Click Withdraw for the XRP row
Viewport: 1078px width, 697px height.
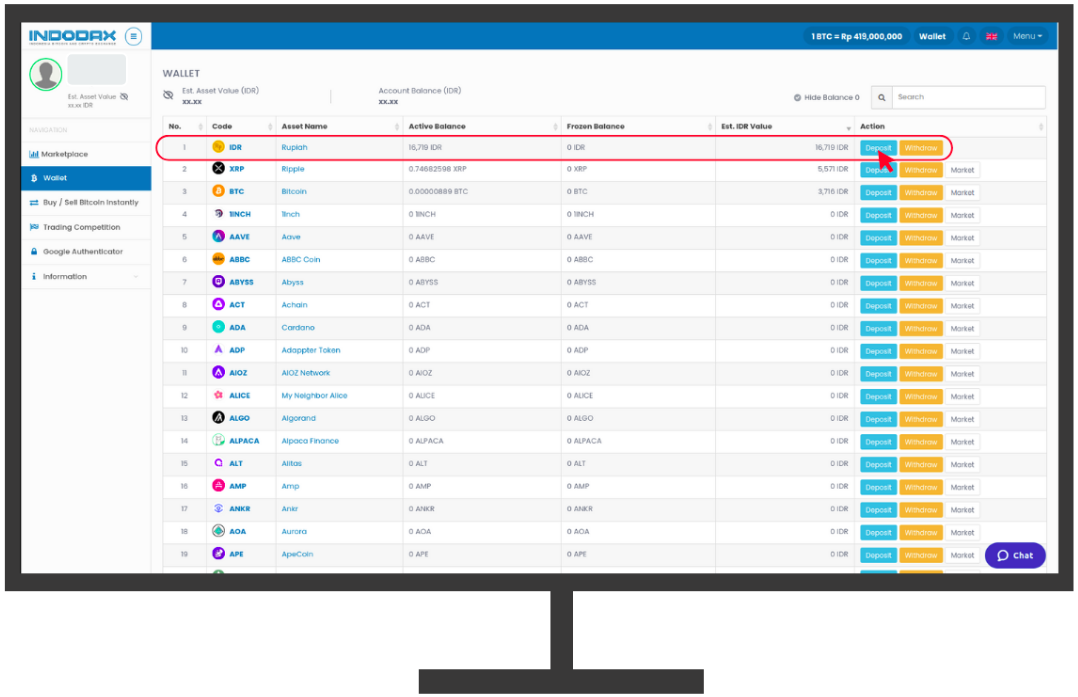[x=921, y=170]
